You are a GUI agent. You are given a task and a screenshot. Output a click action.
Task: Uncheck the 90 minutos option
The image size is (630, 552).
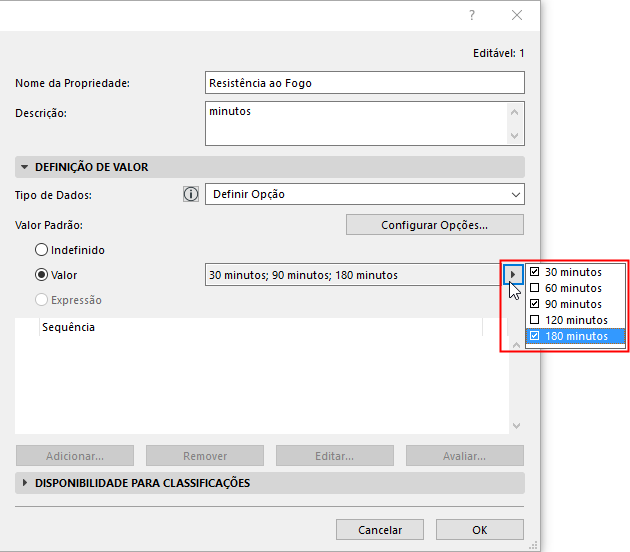tap(534, 304)
